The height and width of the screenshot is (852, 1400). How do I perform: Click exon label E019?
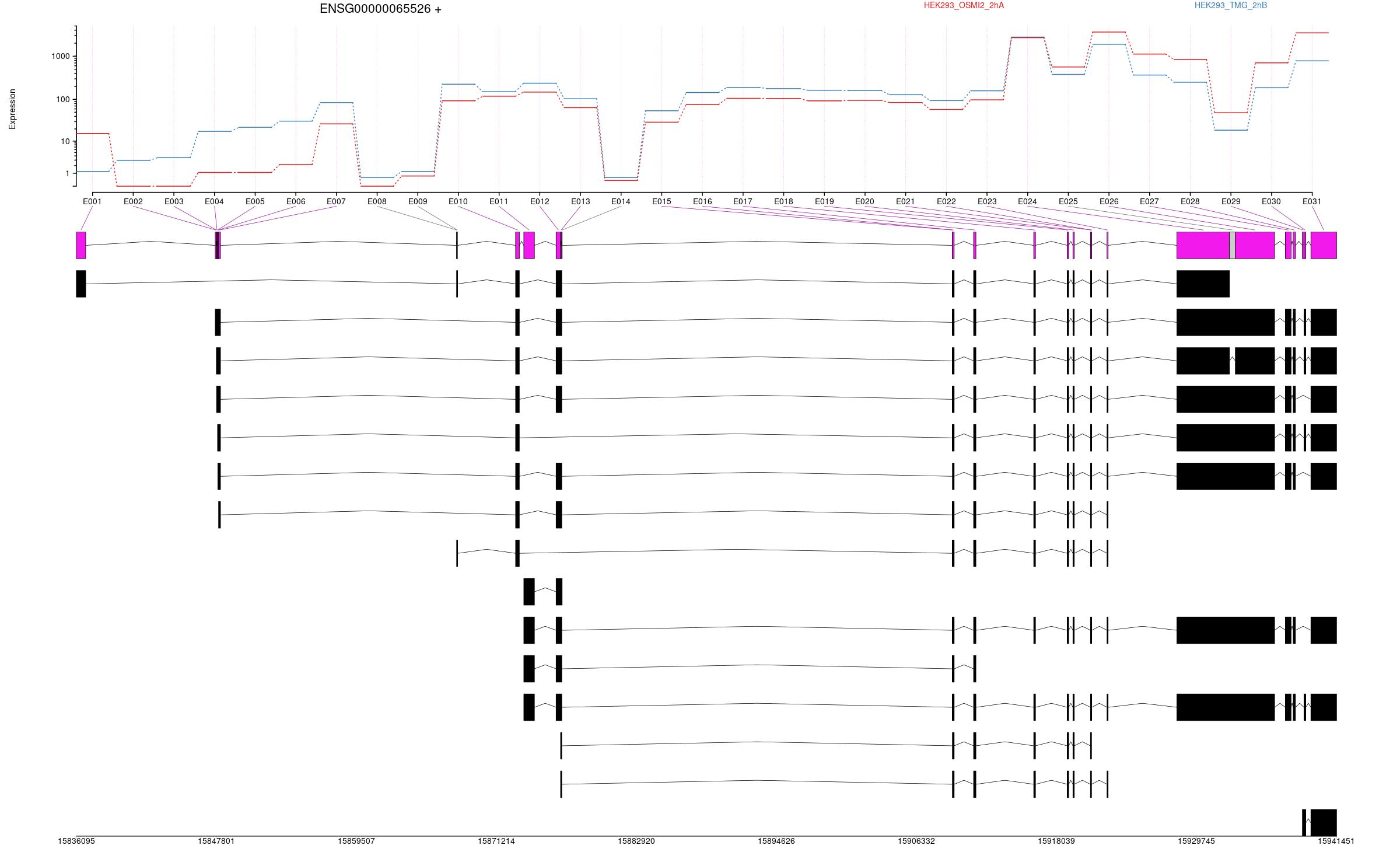824,201
